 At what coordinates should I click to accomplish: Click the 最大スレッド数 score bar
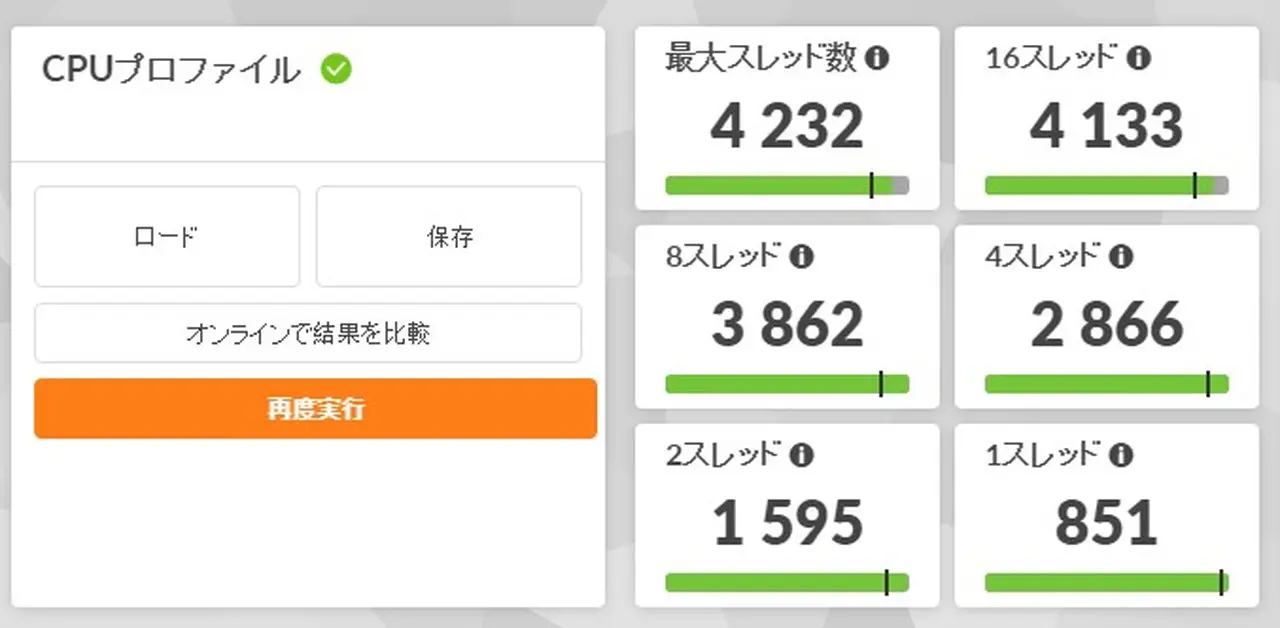point(787,185)
